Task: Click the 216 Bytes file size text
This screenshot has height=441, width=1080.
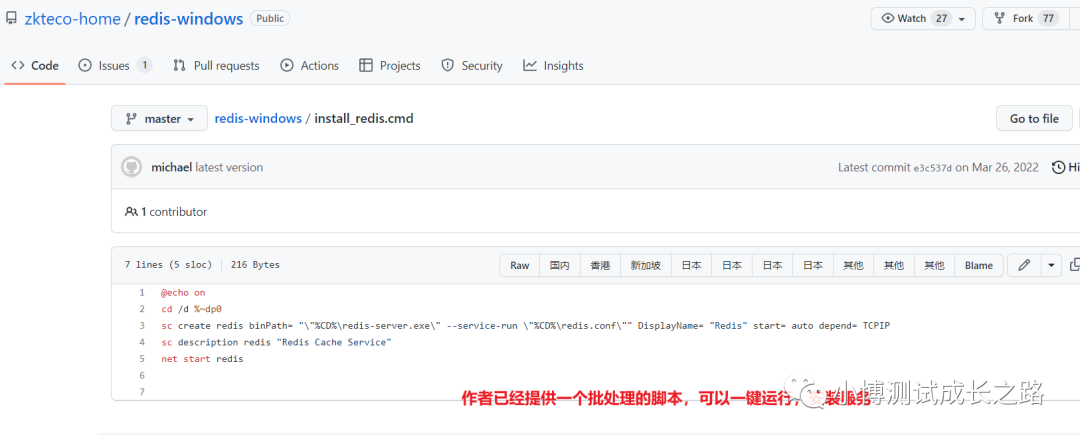Action: 256,265
